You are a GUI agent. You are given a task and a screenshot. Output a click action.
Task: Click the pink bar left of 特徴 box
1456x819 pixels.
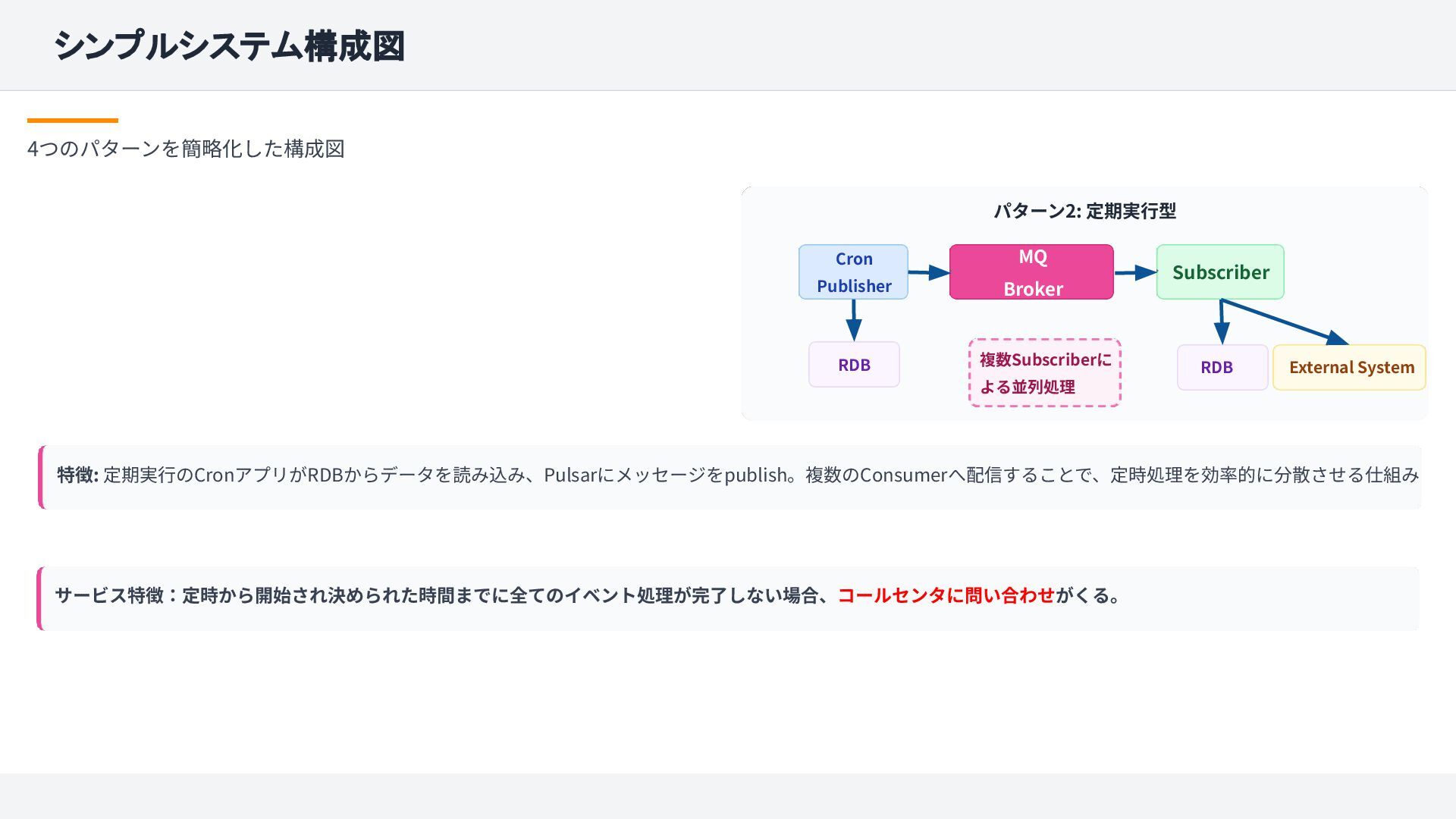[x=41, y=477]
